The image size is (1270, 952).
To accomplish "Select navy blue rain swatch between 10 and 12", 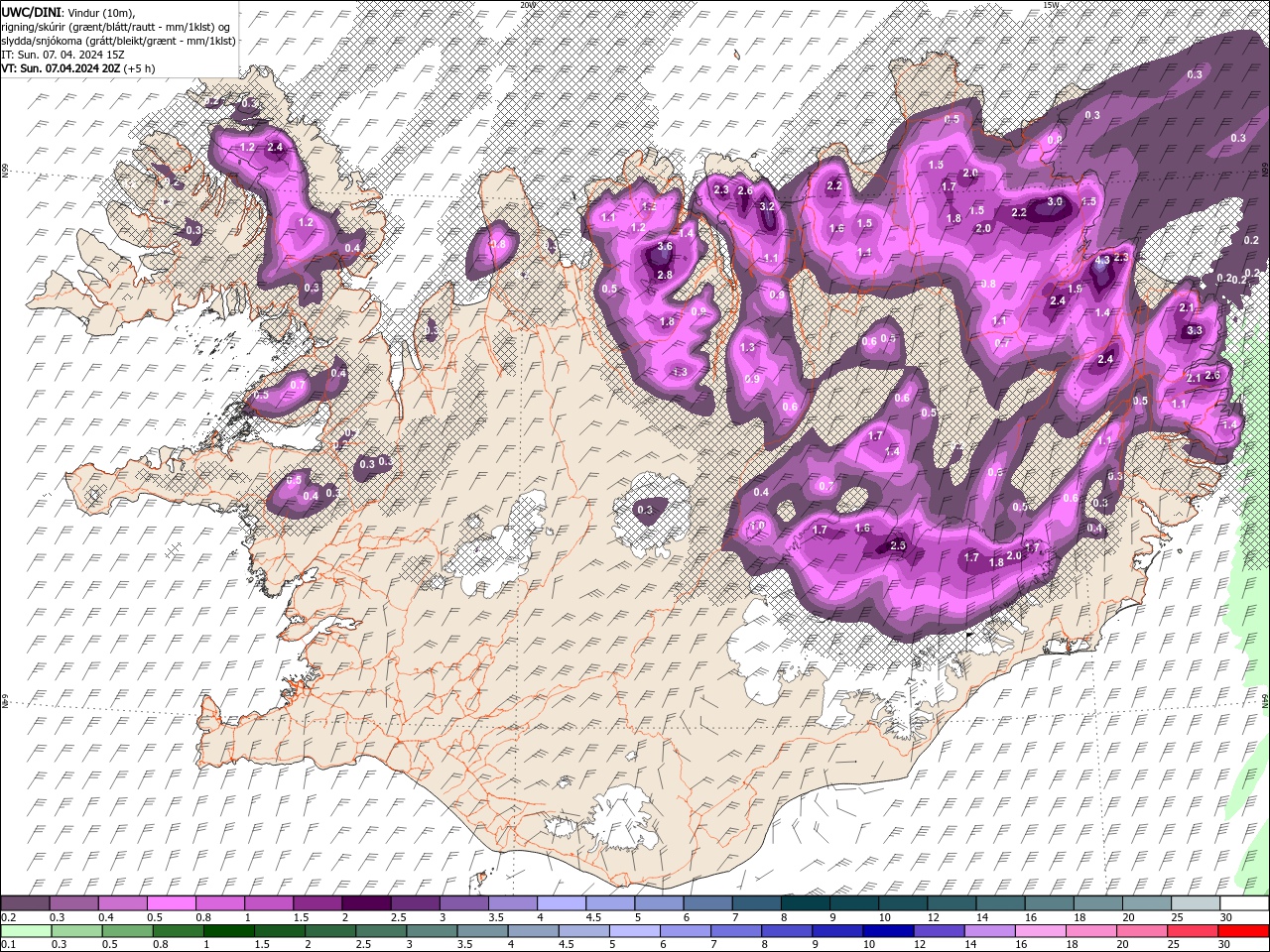I will click(x=888, y=931).
